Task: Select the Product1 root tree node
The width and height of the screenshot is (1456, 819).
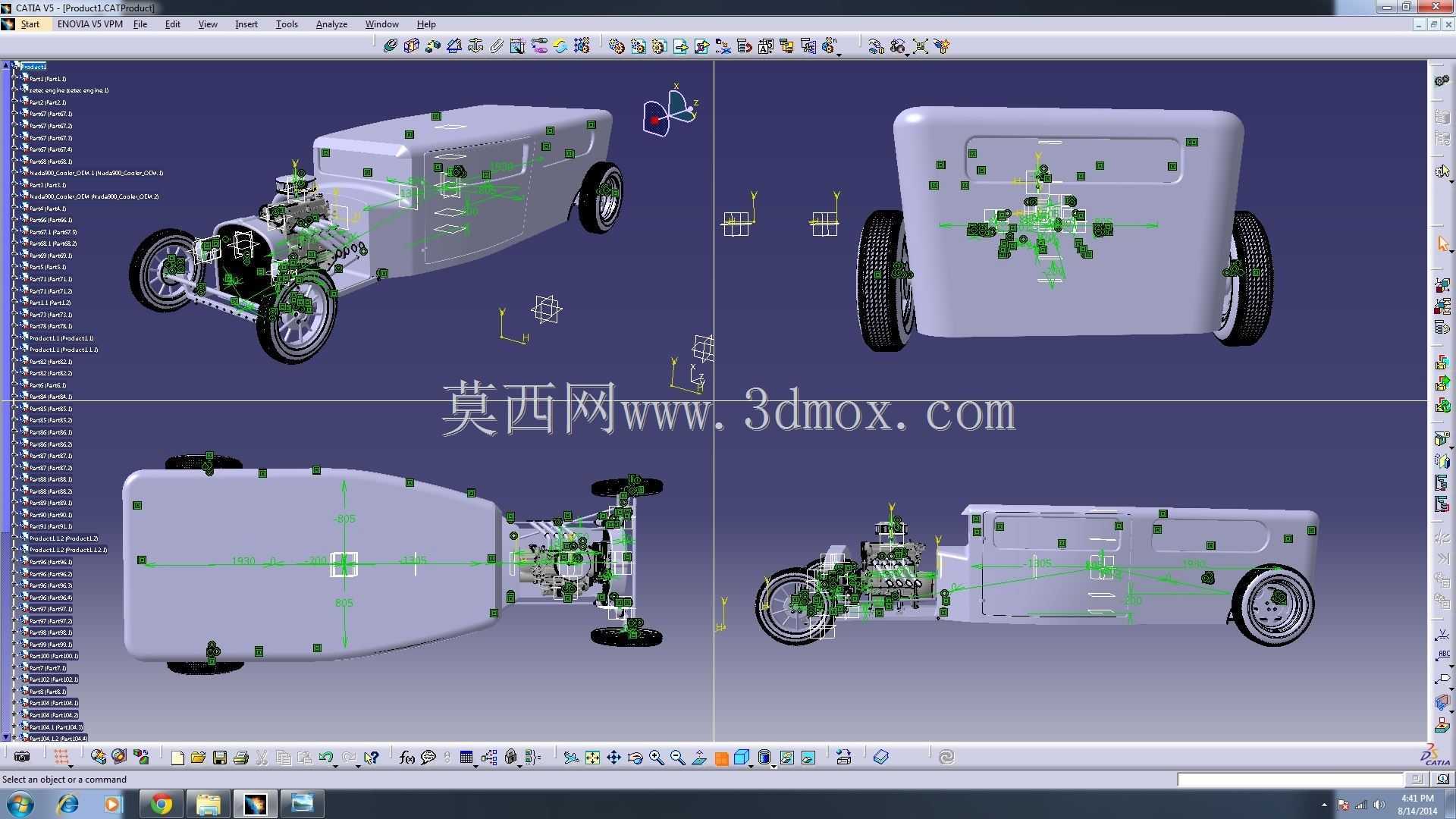Action: [x=33, y=67]
